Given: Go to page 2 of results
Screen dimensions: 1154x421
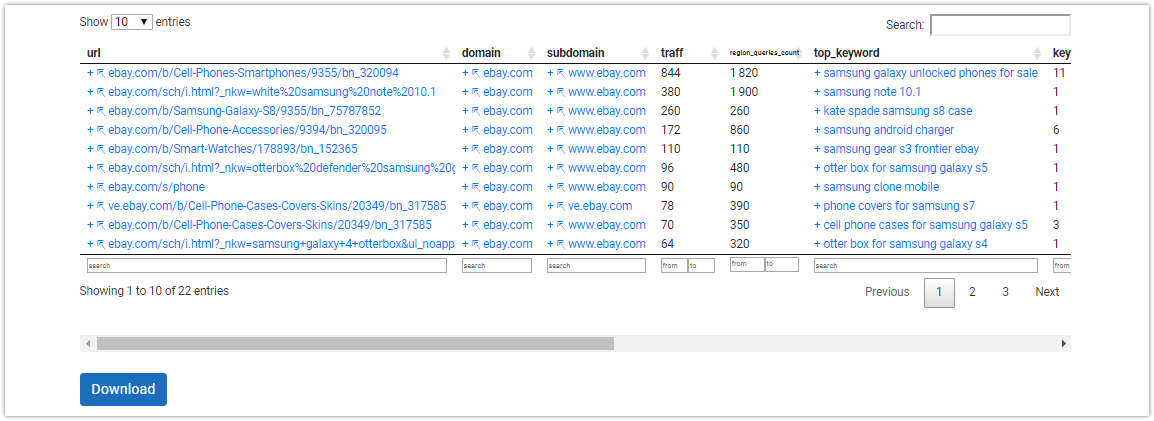Looking at the screenshot, I should tap(972, 292).
